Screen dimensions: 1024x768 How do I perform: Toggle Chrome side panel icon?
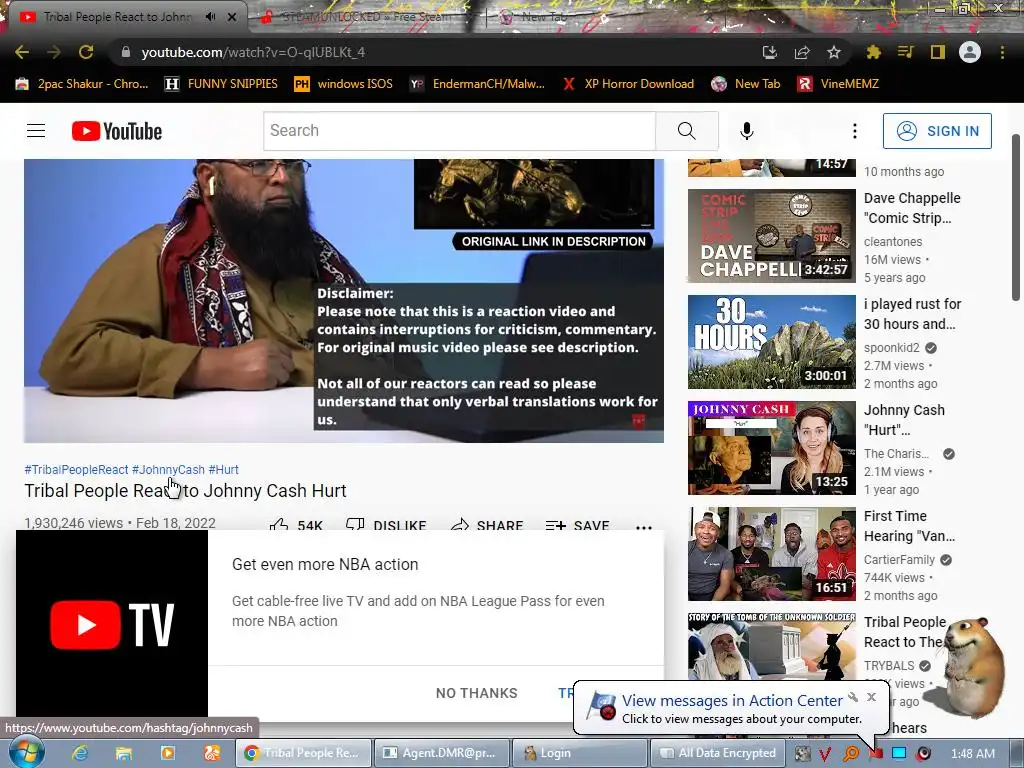938,52
